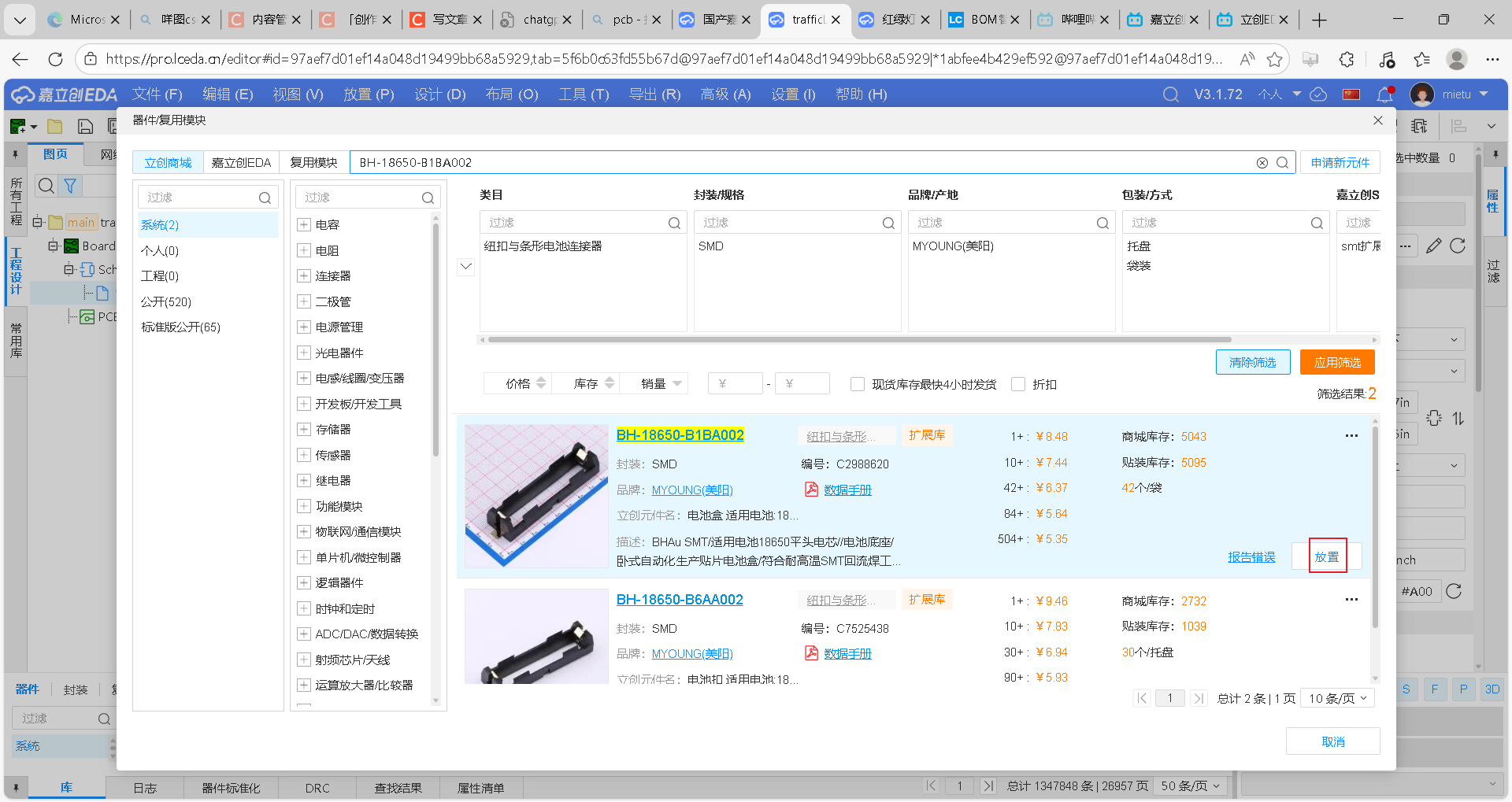Click the 清除筛选 clear filters button
The height and width of the screenshot is (802, 1512).
[x=1253, y=362]
